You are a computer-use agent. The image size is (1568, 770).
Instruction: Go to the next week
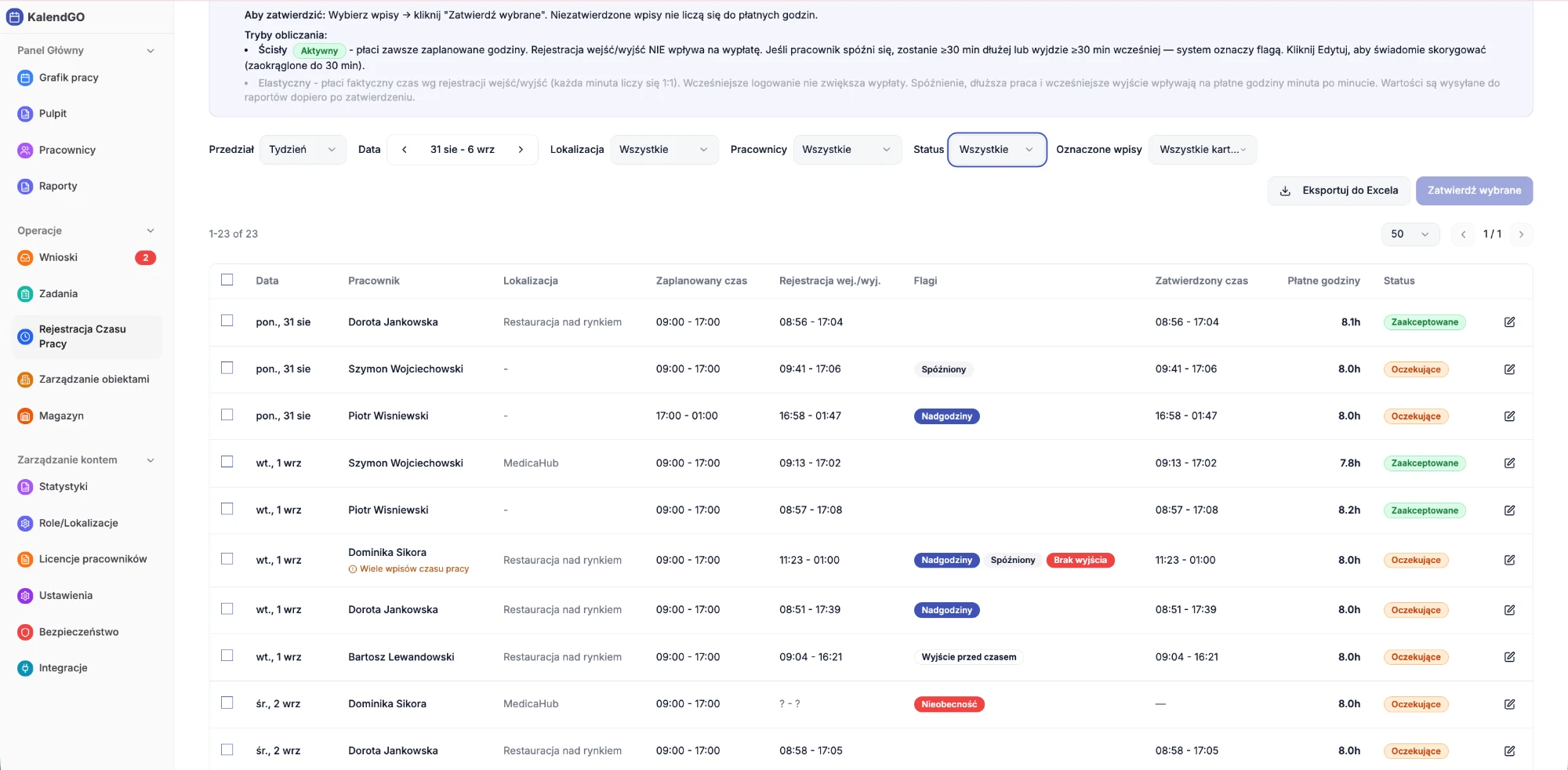pyautogui.click(x=521, y=150)
